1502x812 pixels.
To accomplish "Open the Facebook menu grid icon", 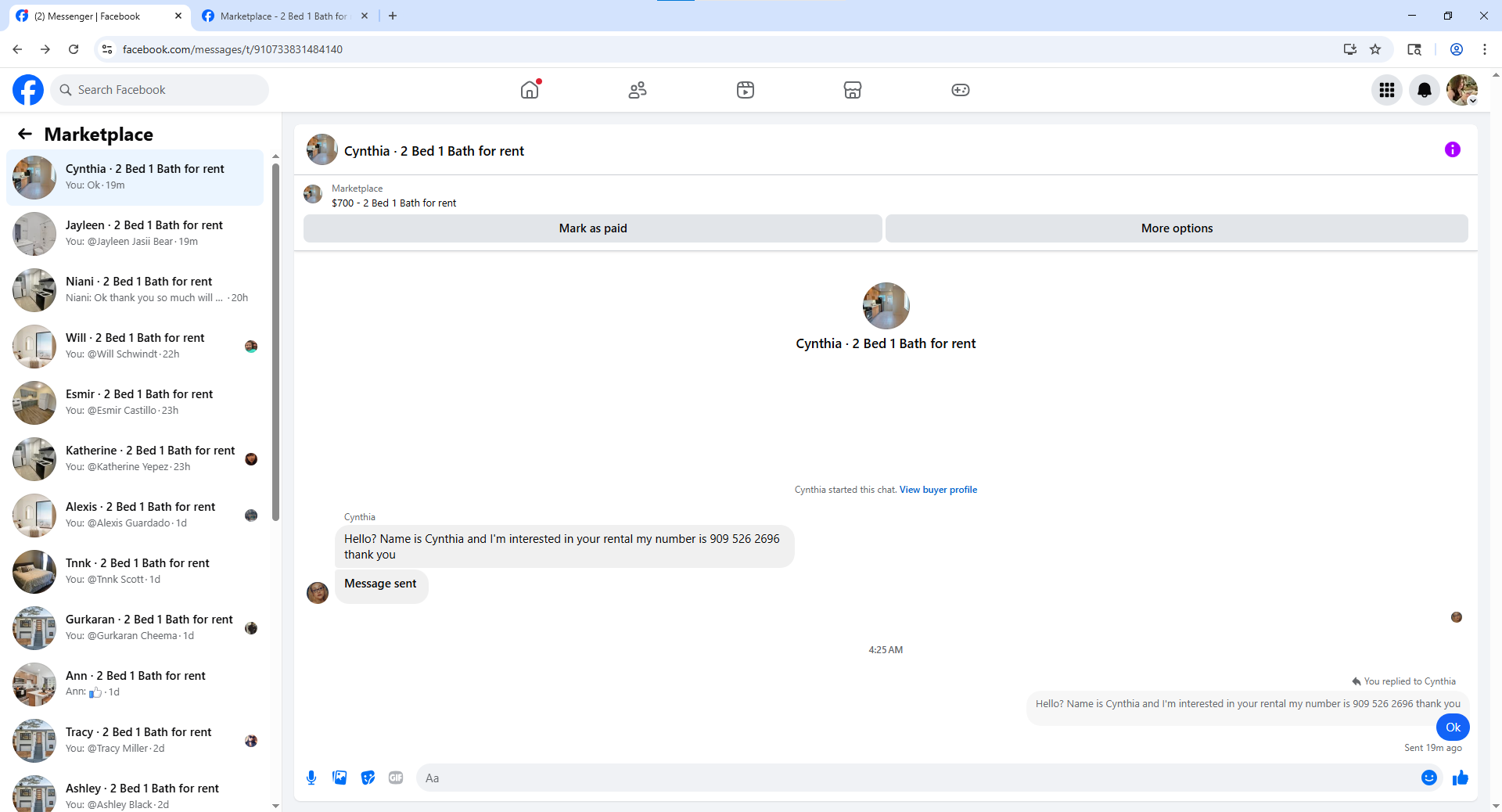I will click(1387, 90).
